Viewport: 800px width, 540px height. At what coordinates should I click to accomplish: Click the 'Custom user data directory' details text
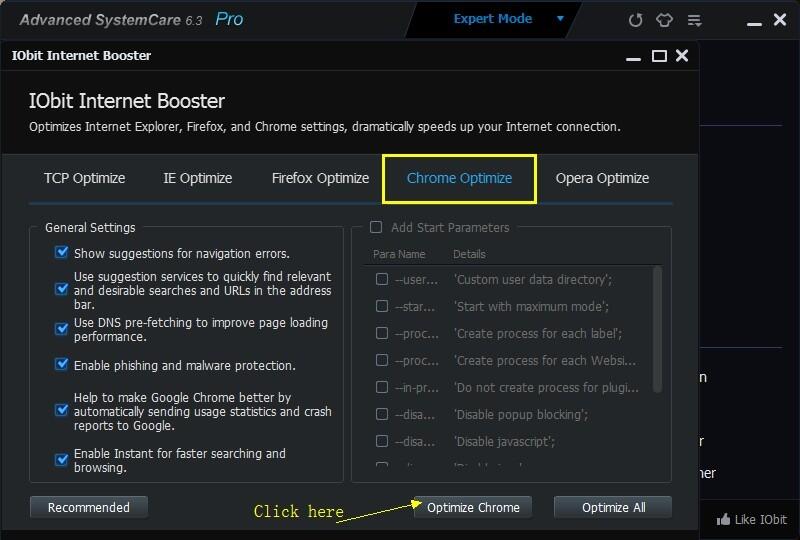pos(533,280)
